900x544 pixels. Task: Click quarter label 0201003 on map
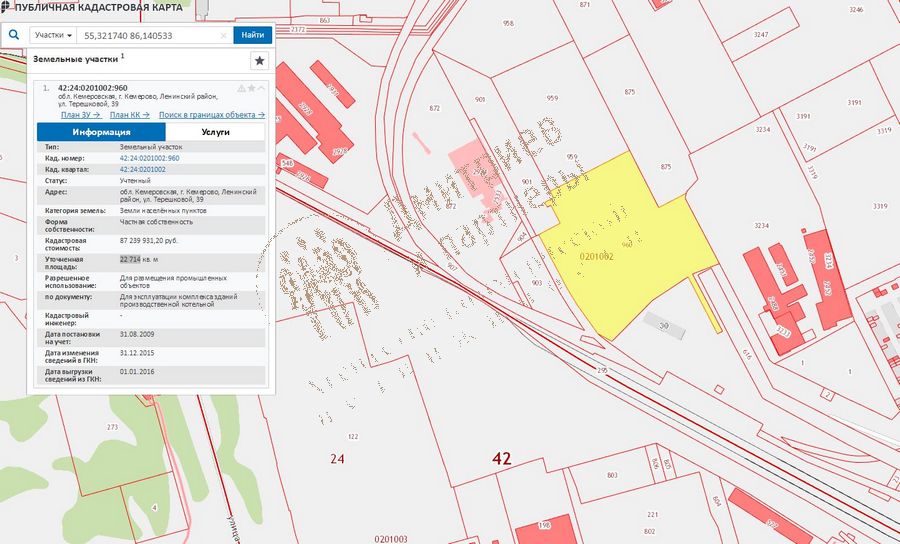[391, 539]
